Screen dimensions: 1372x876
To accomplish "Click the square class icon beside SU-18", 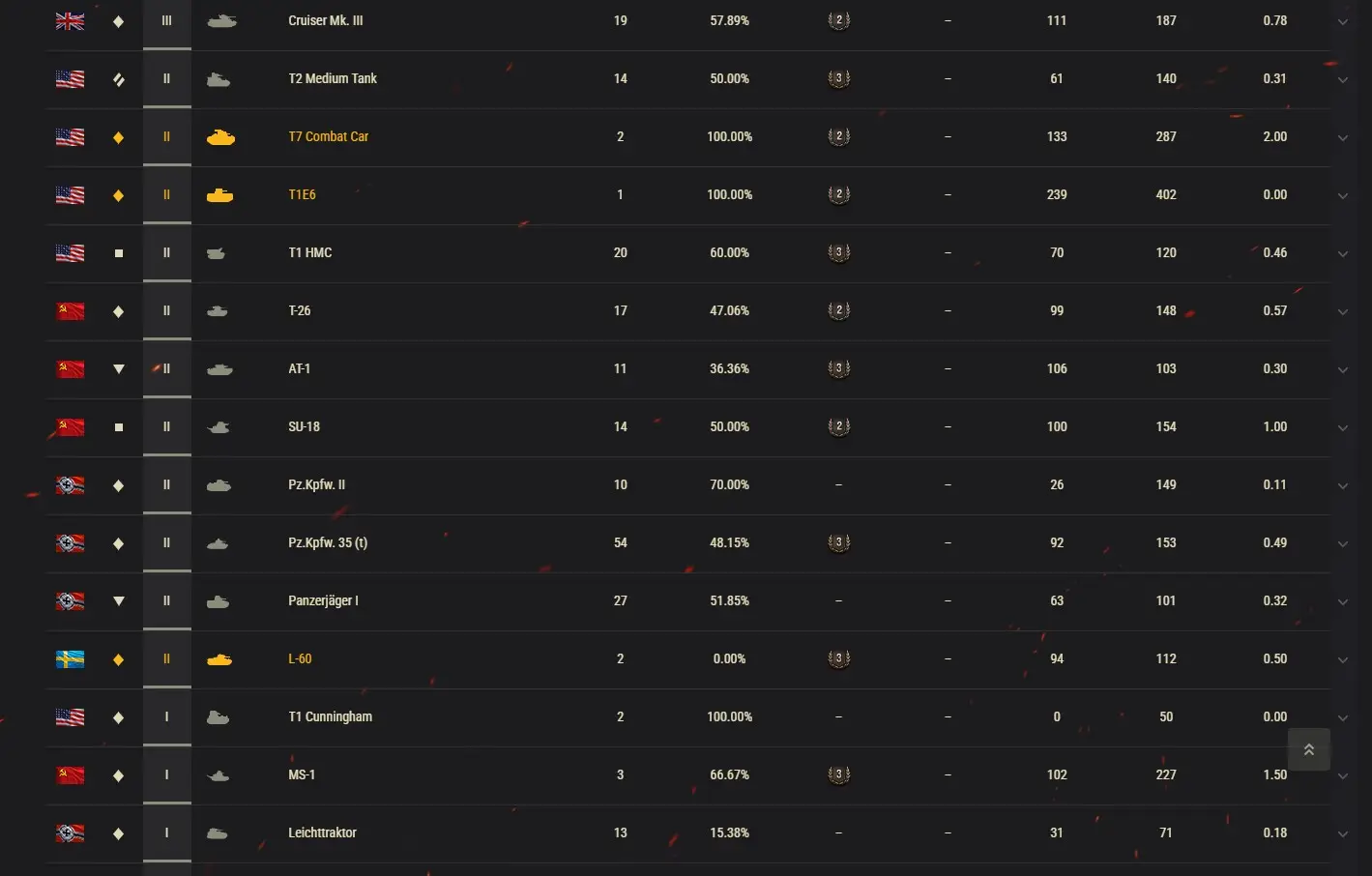I will coord(119,427).
